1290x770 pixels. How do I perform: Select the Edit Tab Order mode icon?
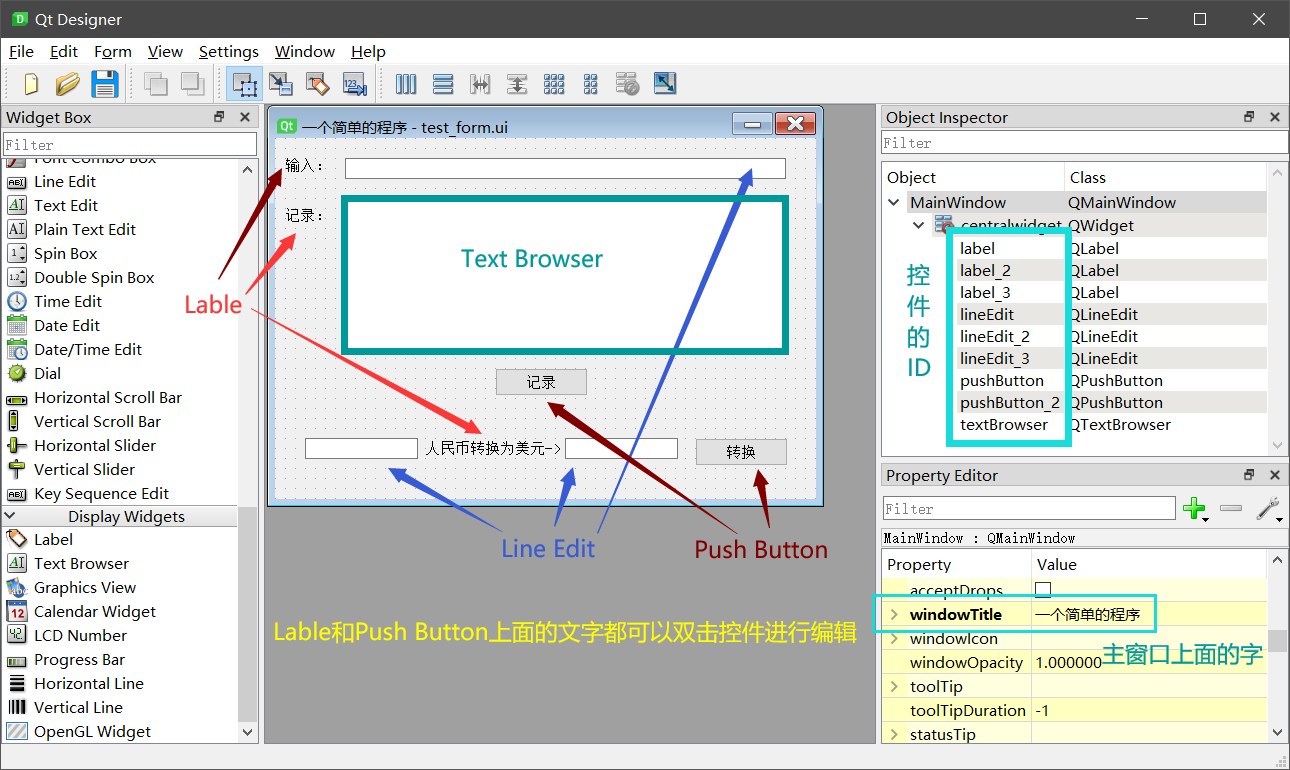click(354, 84)
